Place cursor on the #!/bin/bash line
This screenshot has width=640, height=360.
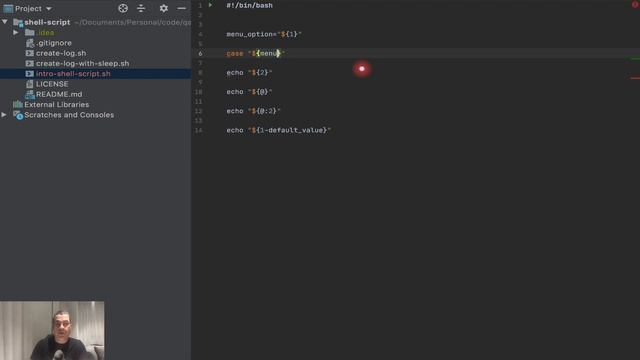click(249, 6)
